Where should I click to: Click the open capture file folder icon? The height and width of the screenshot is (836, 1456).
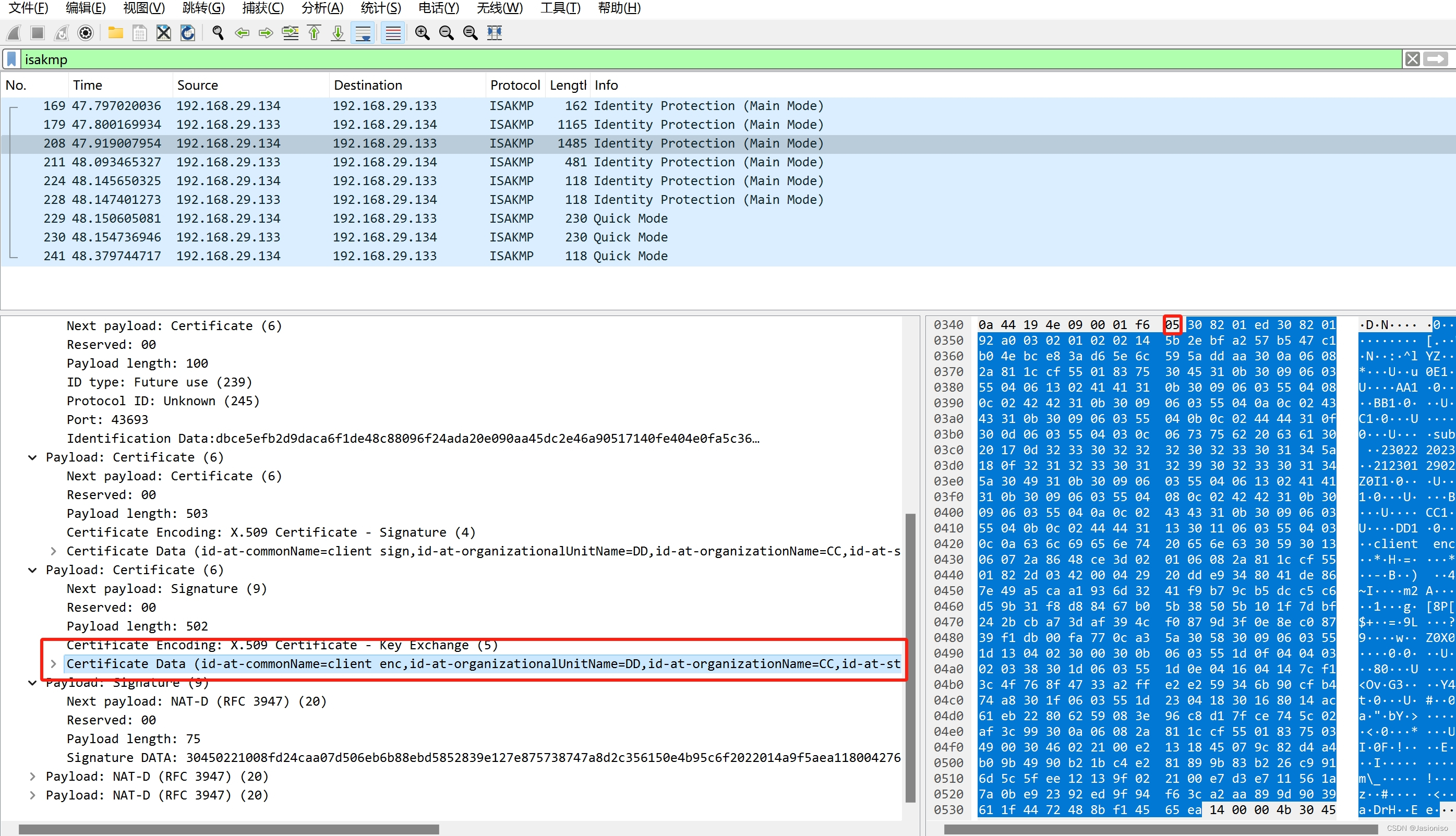[115, 33]
